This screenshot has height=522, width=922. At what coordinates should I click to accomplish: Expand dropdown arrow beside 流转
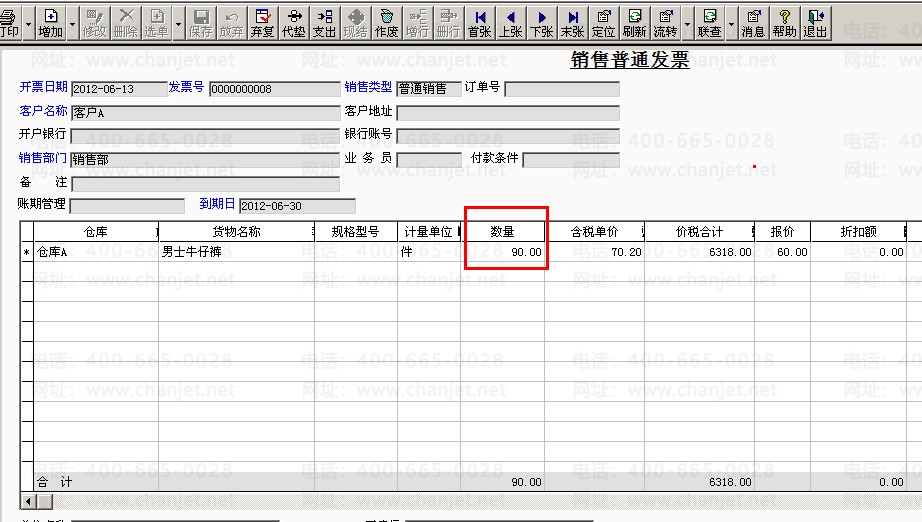tap(687, 24)
